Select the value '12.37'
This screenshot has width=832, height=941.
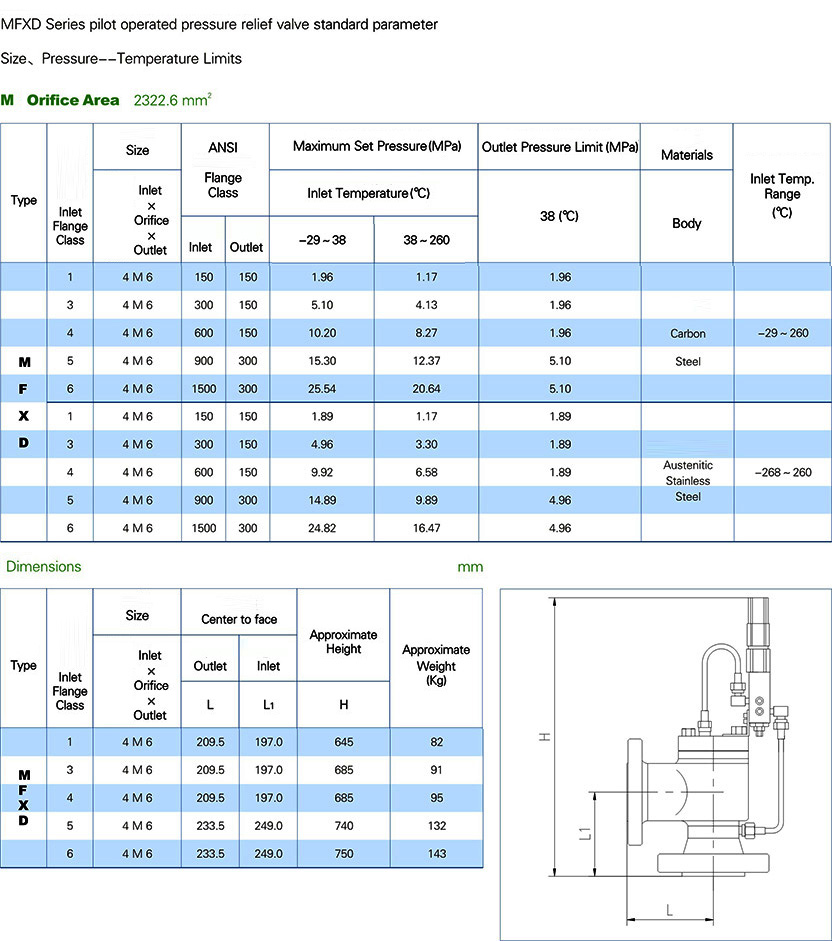tap(426, 361)
